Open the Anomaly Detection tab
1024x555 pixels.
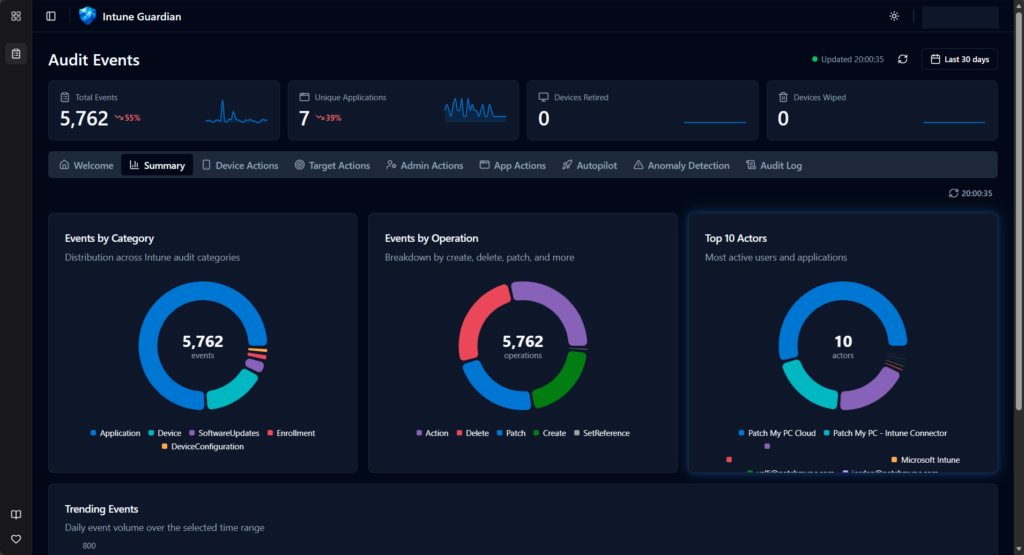coord(681,165)
